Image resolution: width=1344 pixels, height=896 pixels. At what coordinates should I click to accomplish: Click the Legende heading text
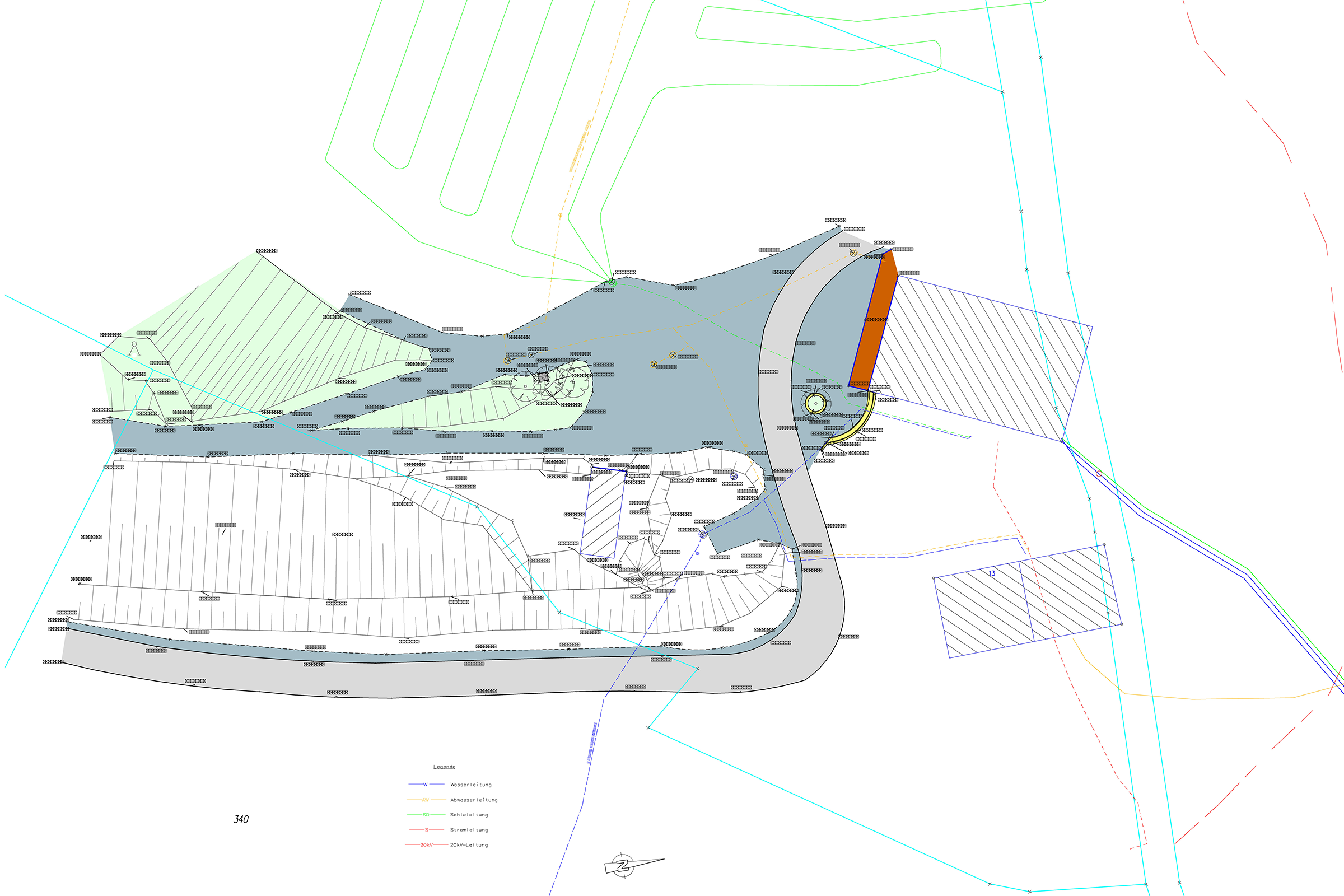[x=444, y=767]
